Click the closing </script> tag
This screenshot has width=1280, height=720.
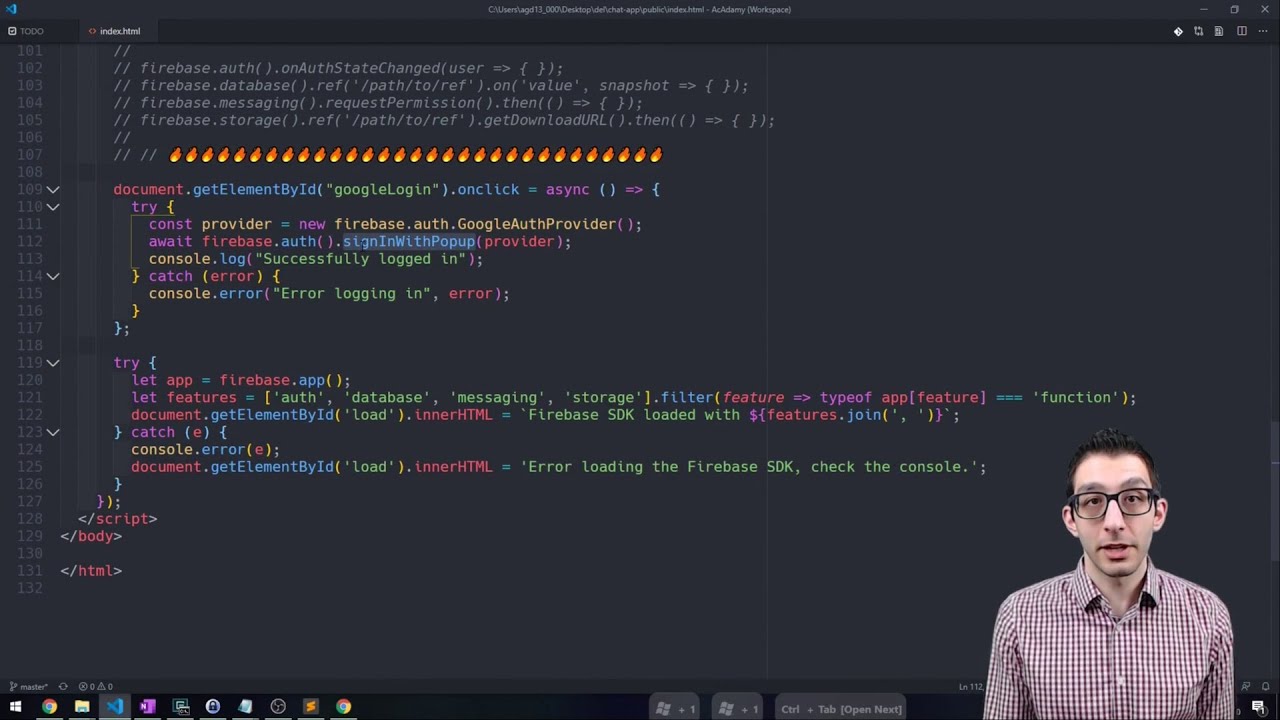118,519
